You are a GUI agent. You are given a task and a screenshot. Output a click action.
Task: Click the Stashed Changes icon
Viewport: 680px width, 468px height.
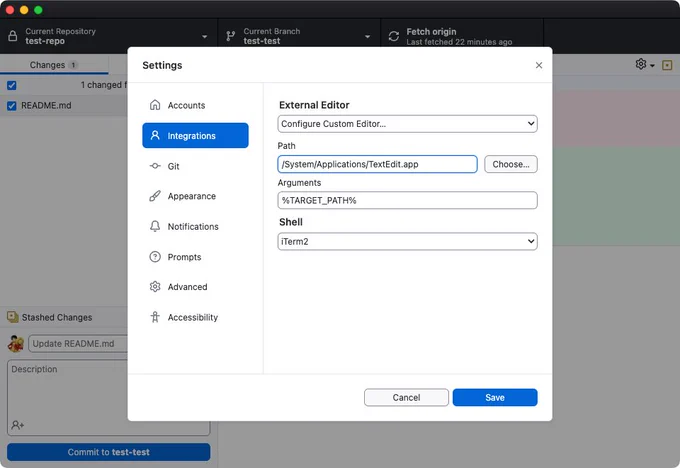click(13, 317)
